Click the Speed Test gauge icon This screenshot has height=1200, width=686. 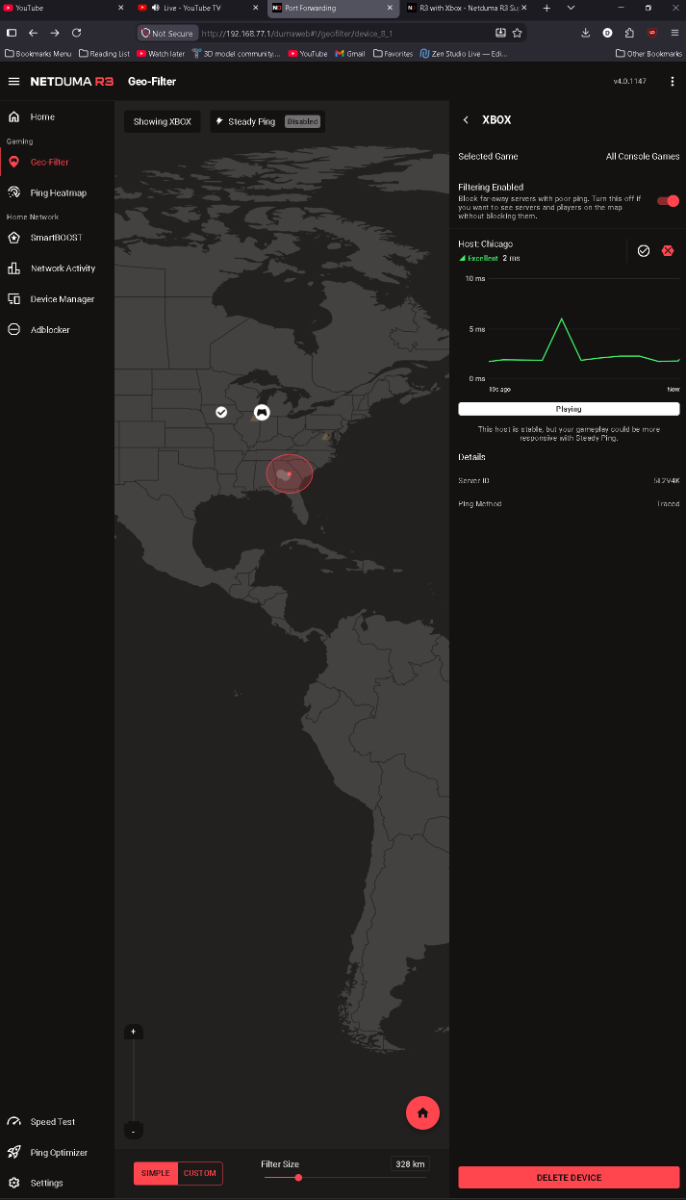tap(14, 1122)
